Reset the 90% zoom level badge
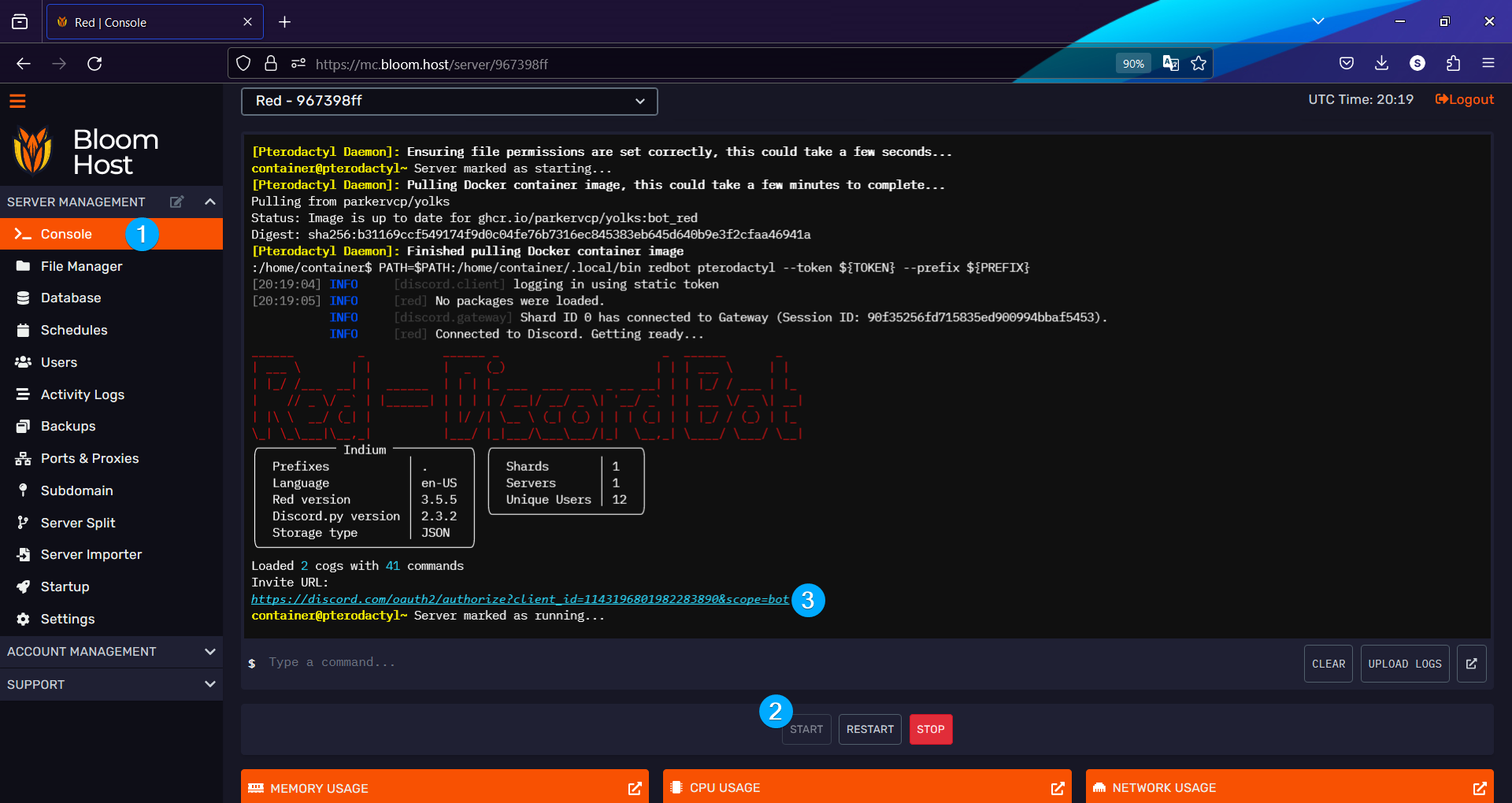Viewport: 1512px width, 803px height. click(1133, 64)
